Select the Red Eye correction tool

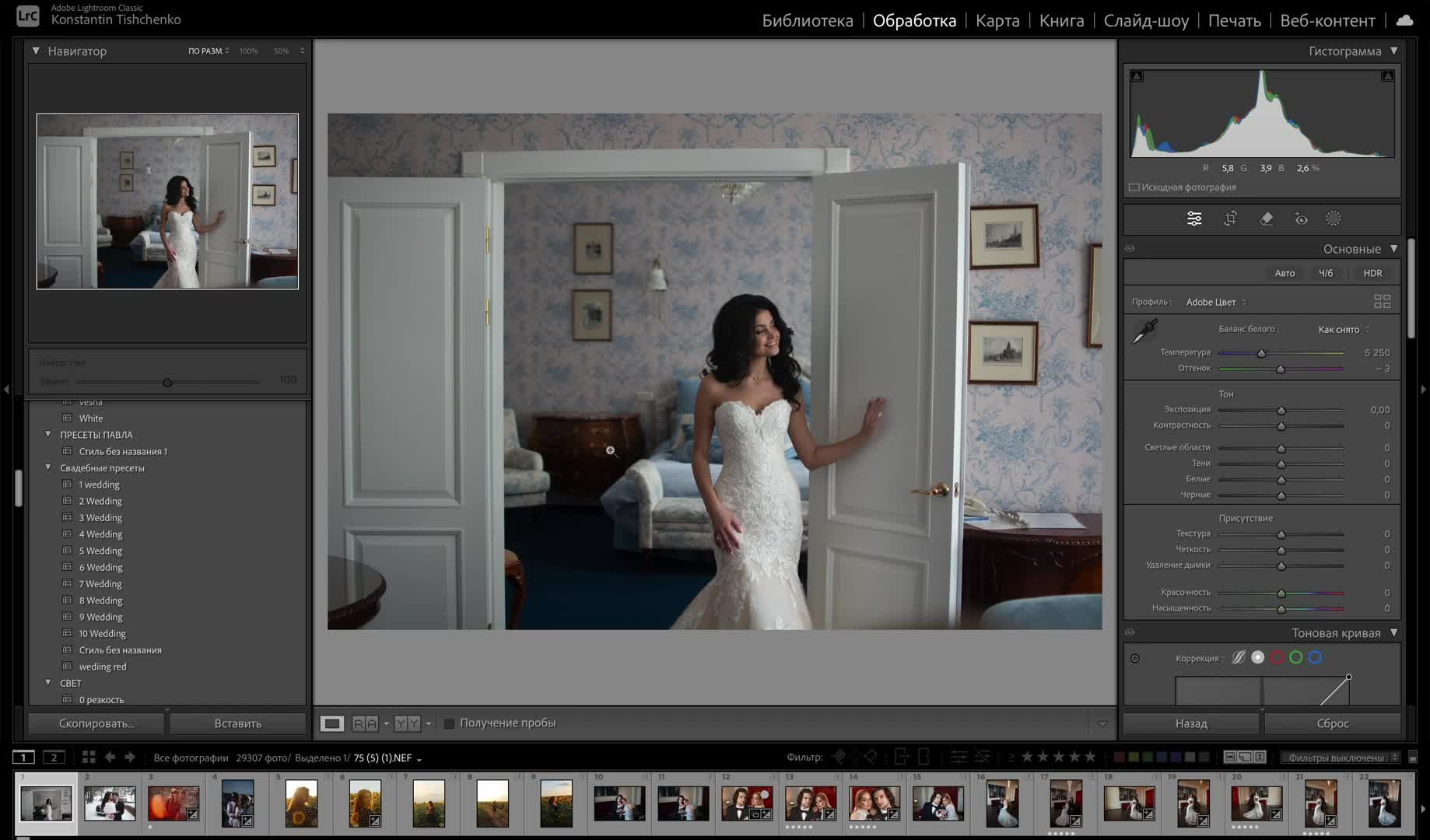point(1301,219)
